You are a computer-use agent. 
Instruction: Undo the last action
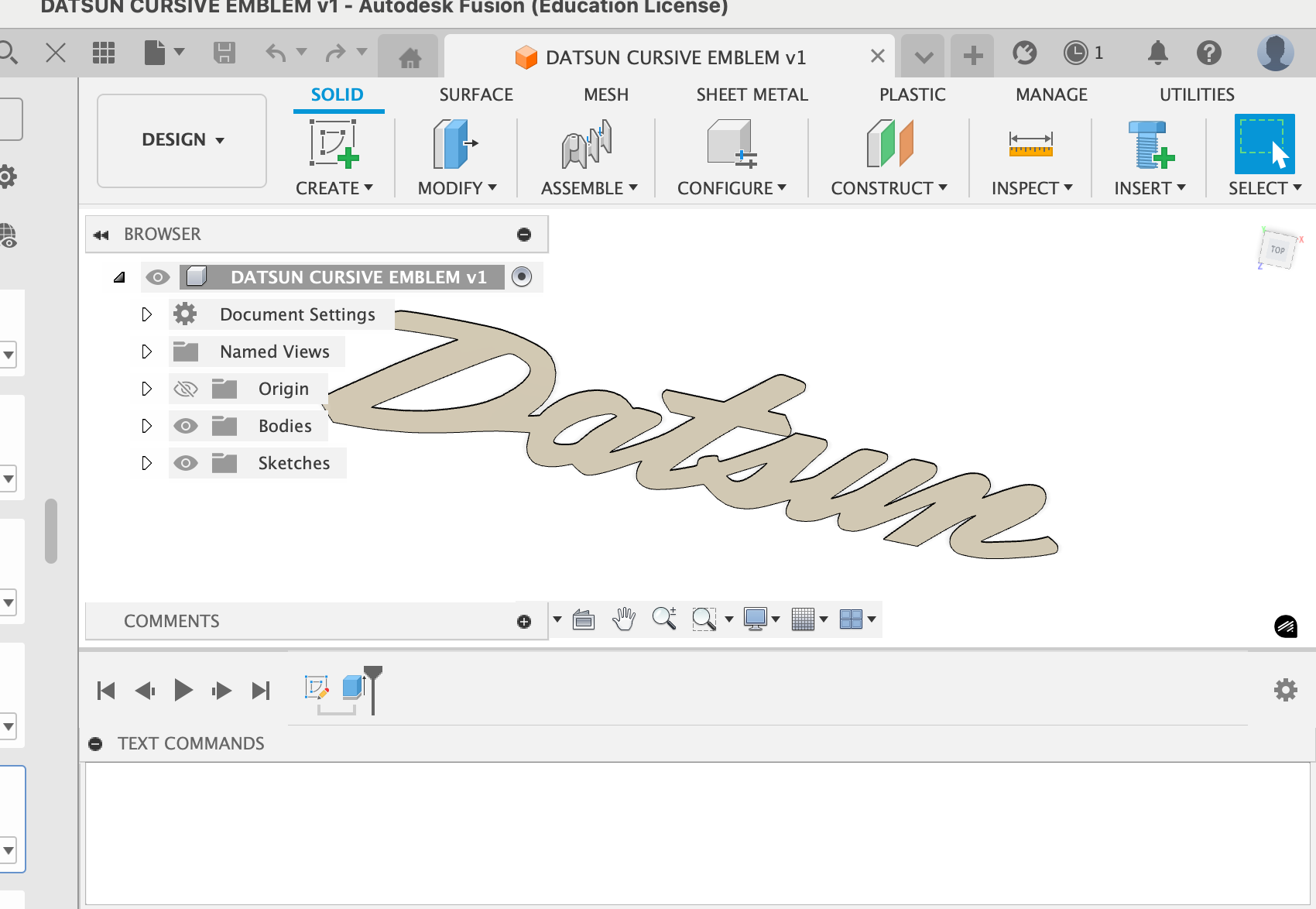[x=276, y=53]
